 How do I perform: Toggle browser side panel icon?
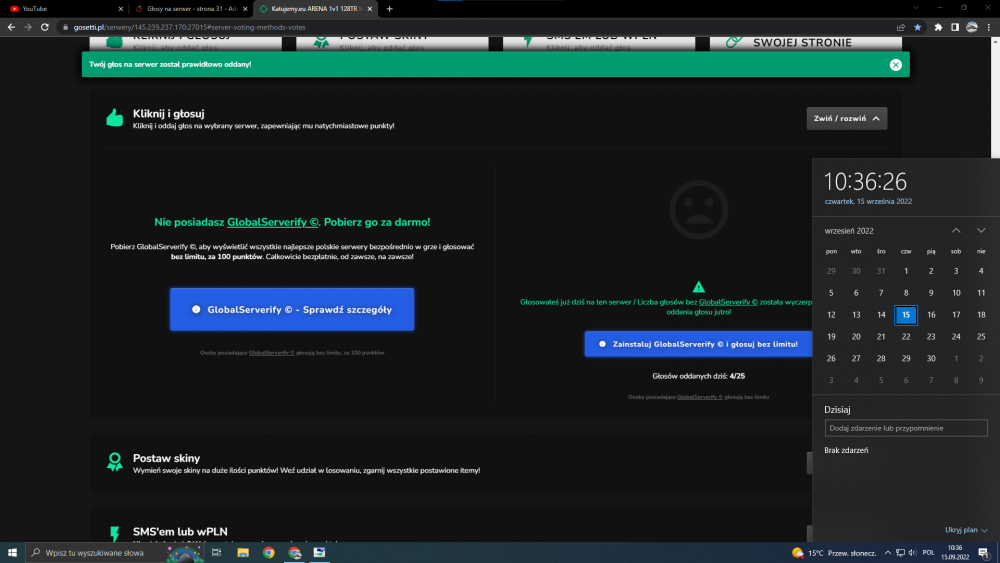click(x=955, y=27)
